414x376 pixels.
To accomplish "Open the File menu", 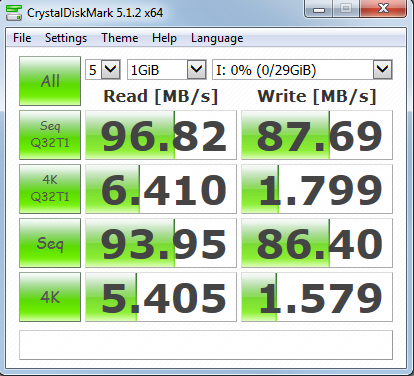I will click(x=22, y=38).
